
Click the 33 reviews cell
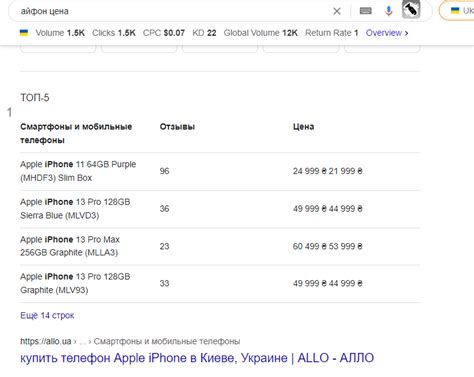coord(164,283)
